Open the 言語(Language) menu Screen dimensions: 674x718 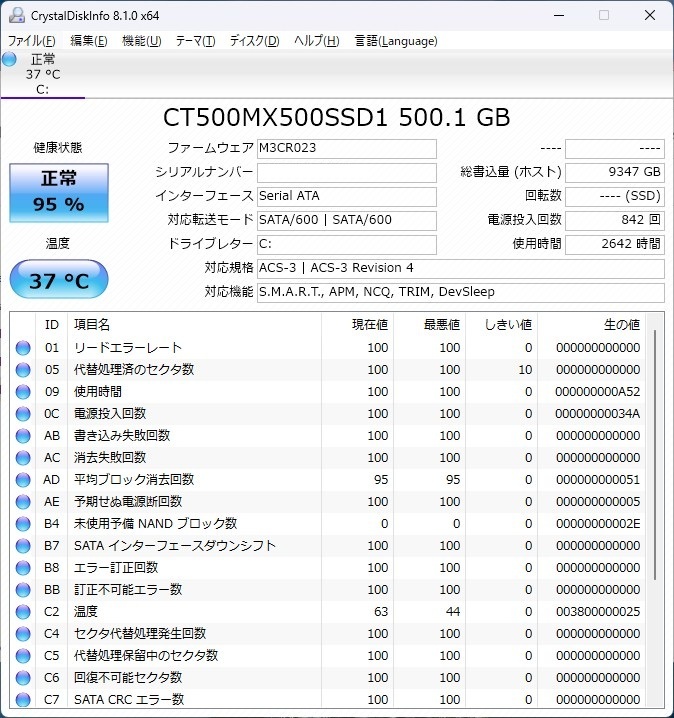396,41
